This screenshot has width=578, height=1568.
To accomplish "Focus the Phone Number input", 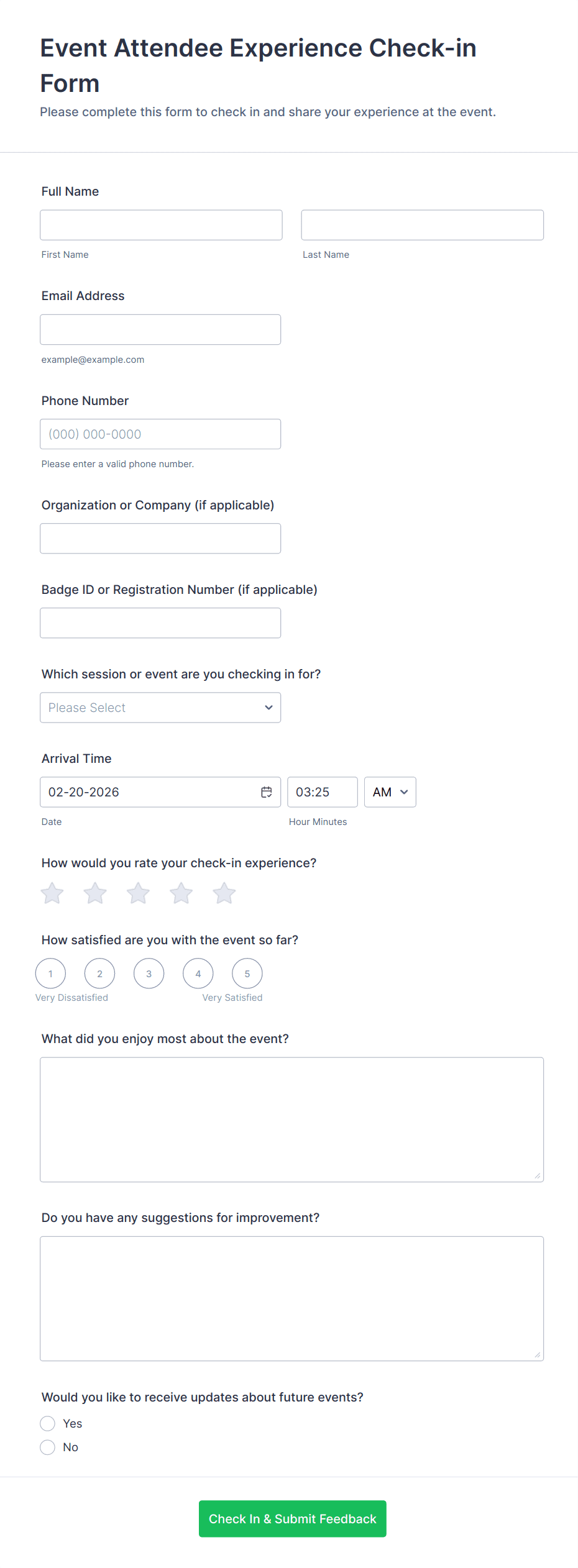I will coord(160,434).
